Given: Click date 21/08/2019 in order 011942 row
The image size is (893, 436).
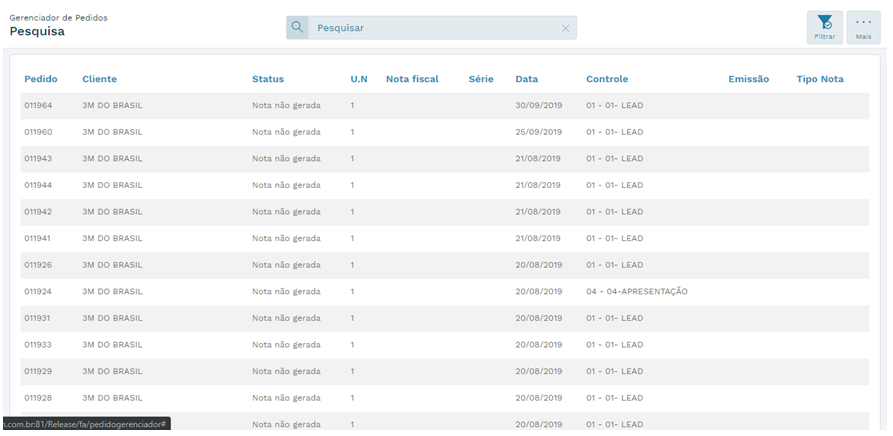Looking at the screenshot, I should click(538, 212).
